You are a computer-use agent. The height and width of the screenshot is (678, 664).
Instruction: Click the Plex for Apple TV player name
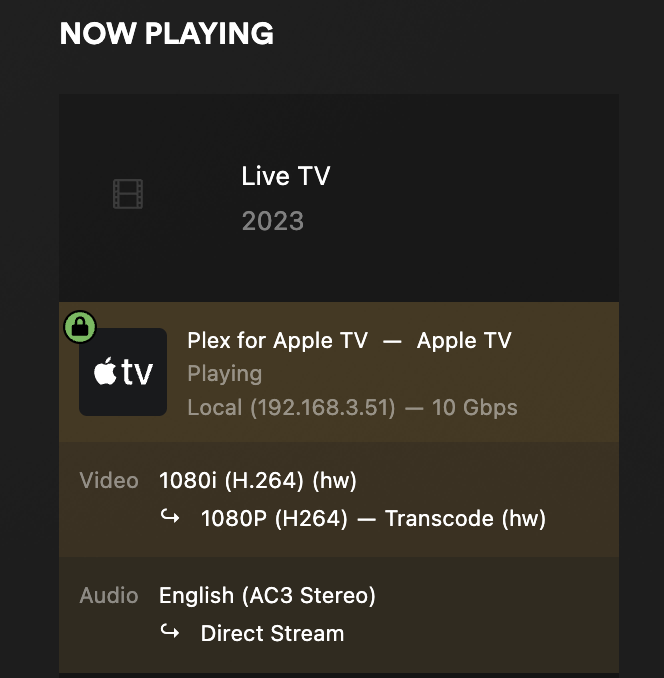(277, 340)
